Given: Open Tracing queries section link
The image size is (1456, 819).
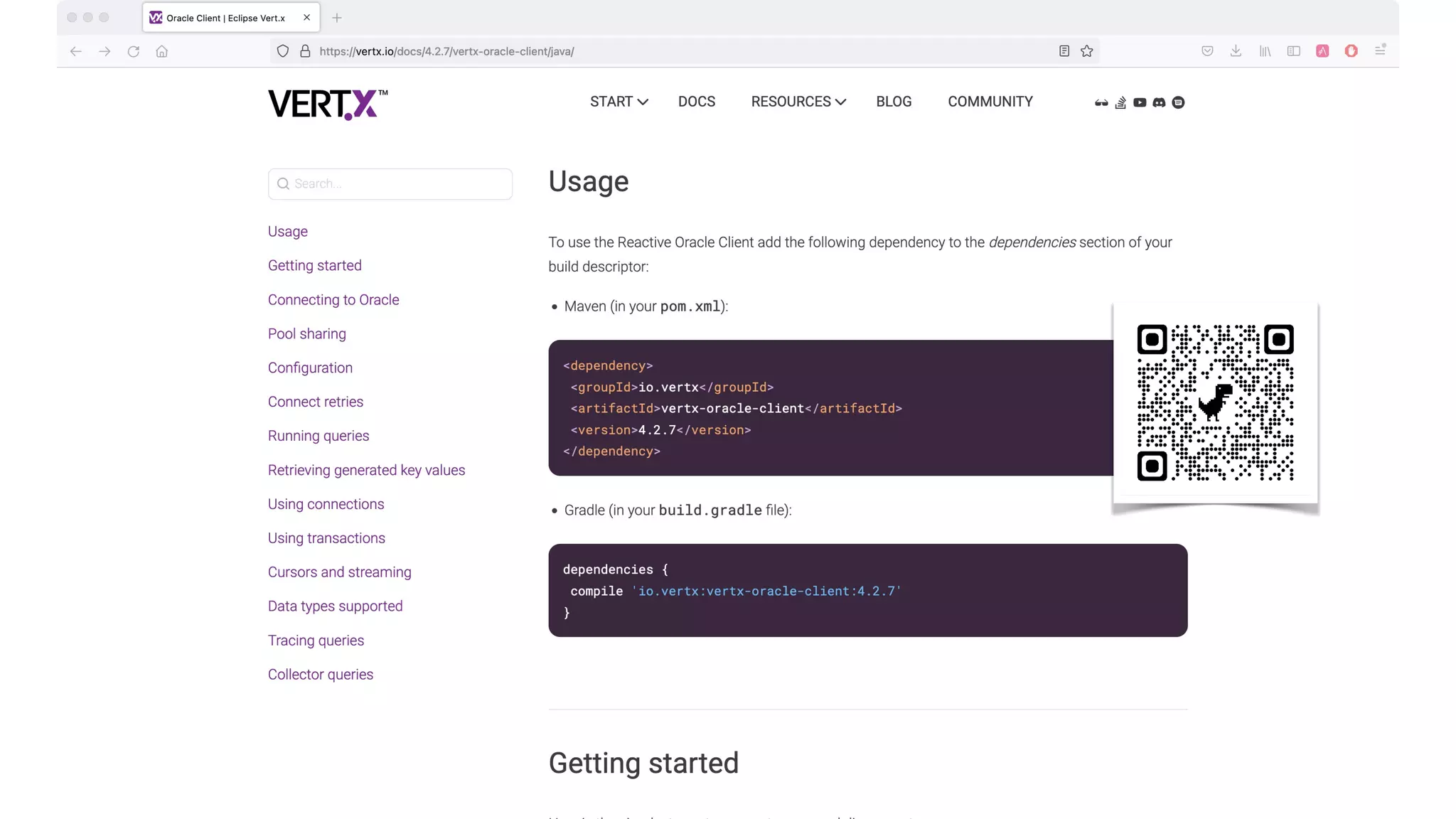Looking at the screenshot, I should click(x=316, y=641).
